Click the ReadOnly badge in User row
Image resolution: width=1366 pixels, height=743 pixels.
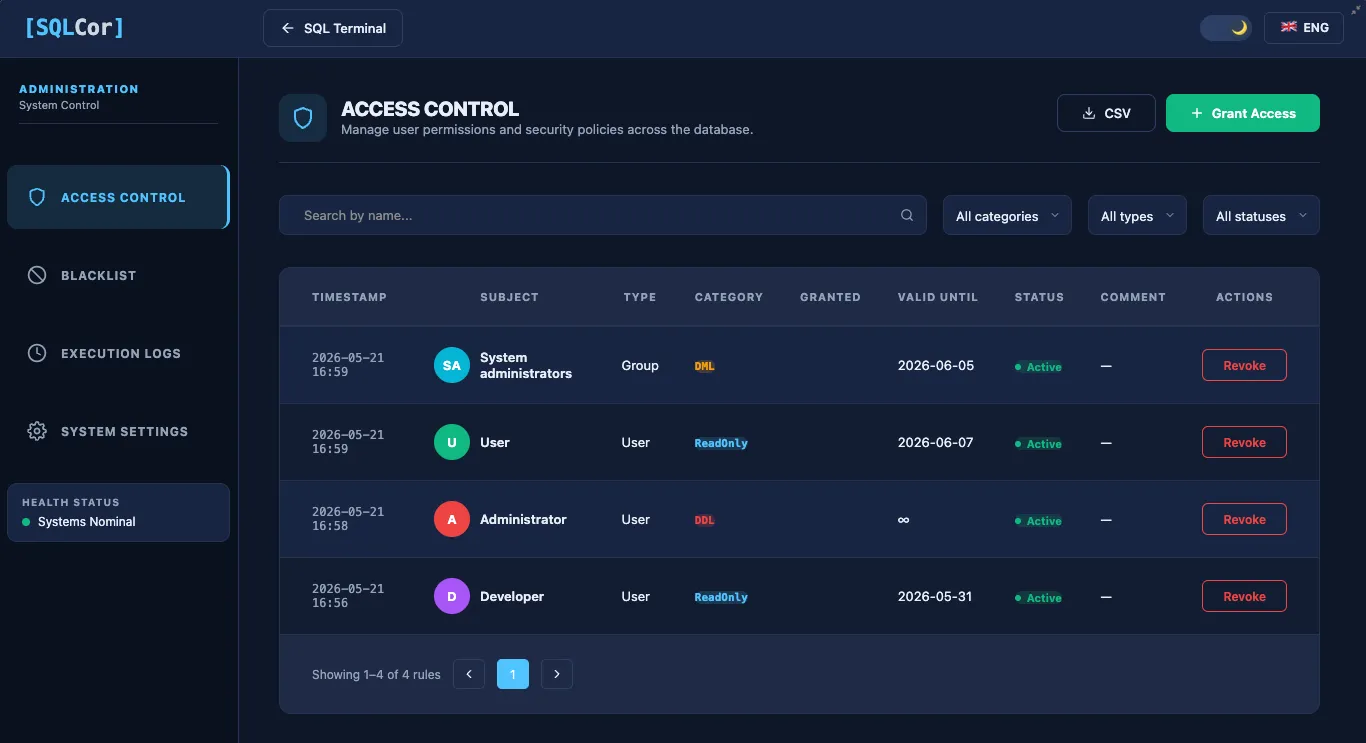click(x=721, y=443)
